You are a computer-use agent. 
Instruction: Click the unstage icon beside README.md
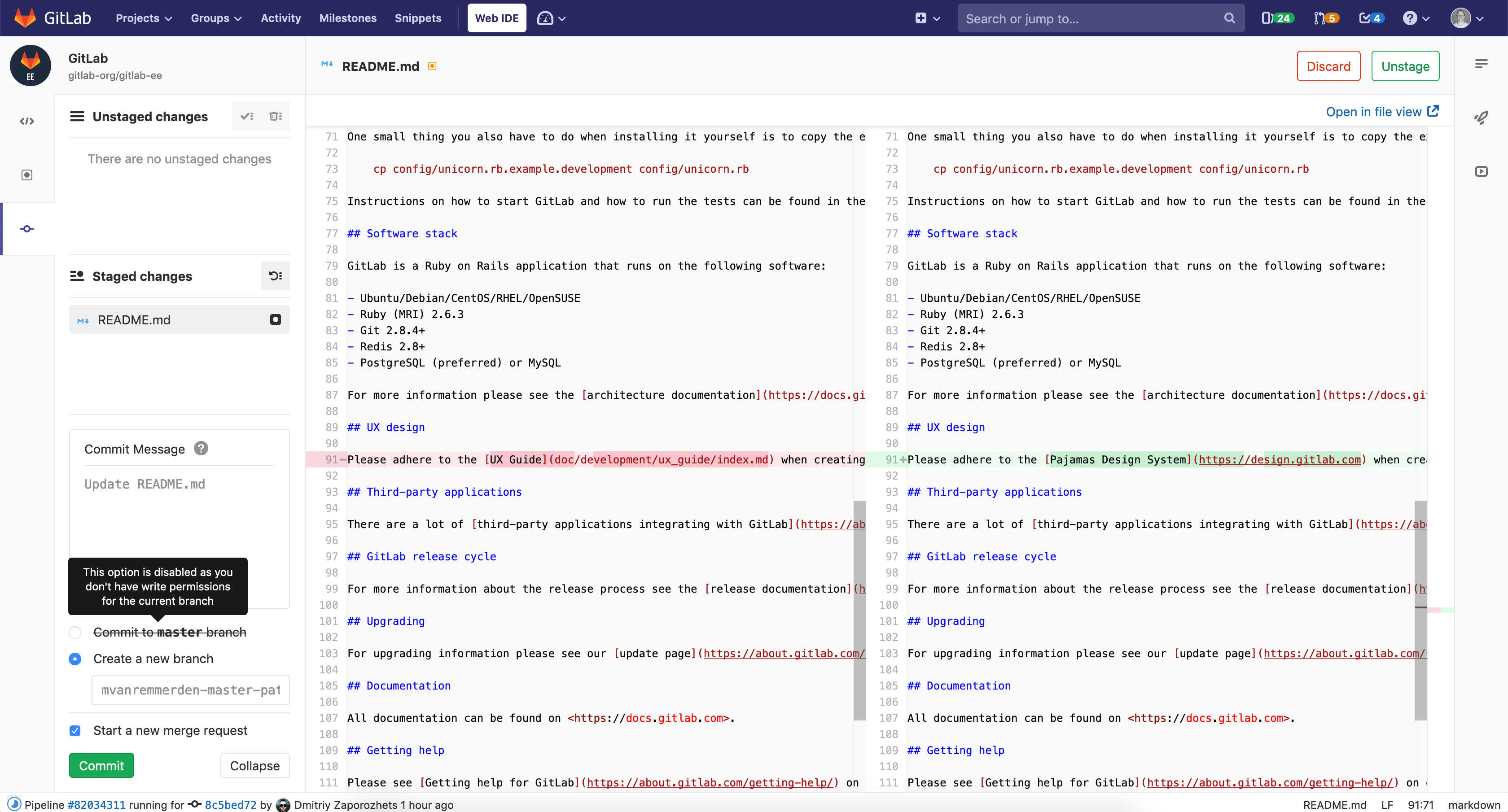(x=275, y=319)
